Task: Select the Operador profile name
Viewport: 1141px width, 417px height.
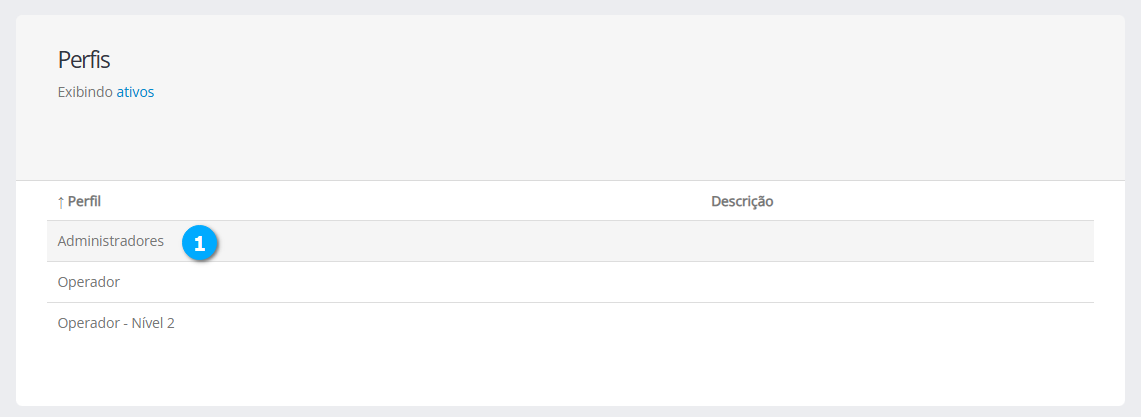Action: (89, 282)
